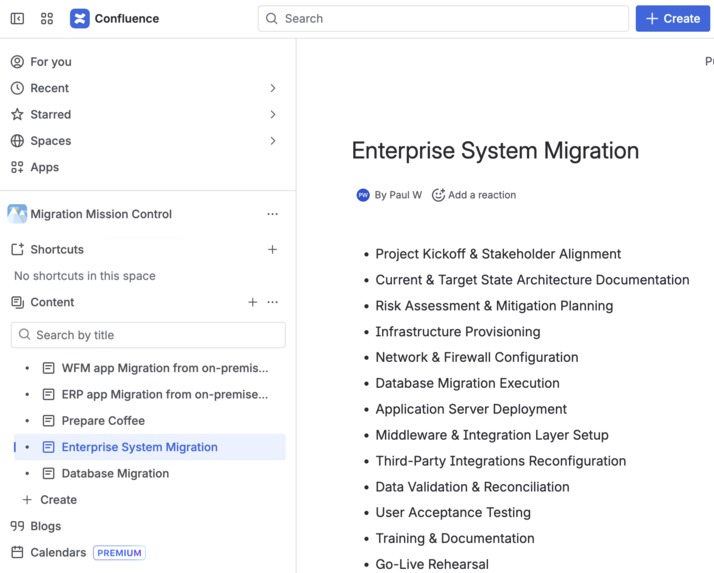Open the Blogs section

tap(46, 527)
